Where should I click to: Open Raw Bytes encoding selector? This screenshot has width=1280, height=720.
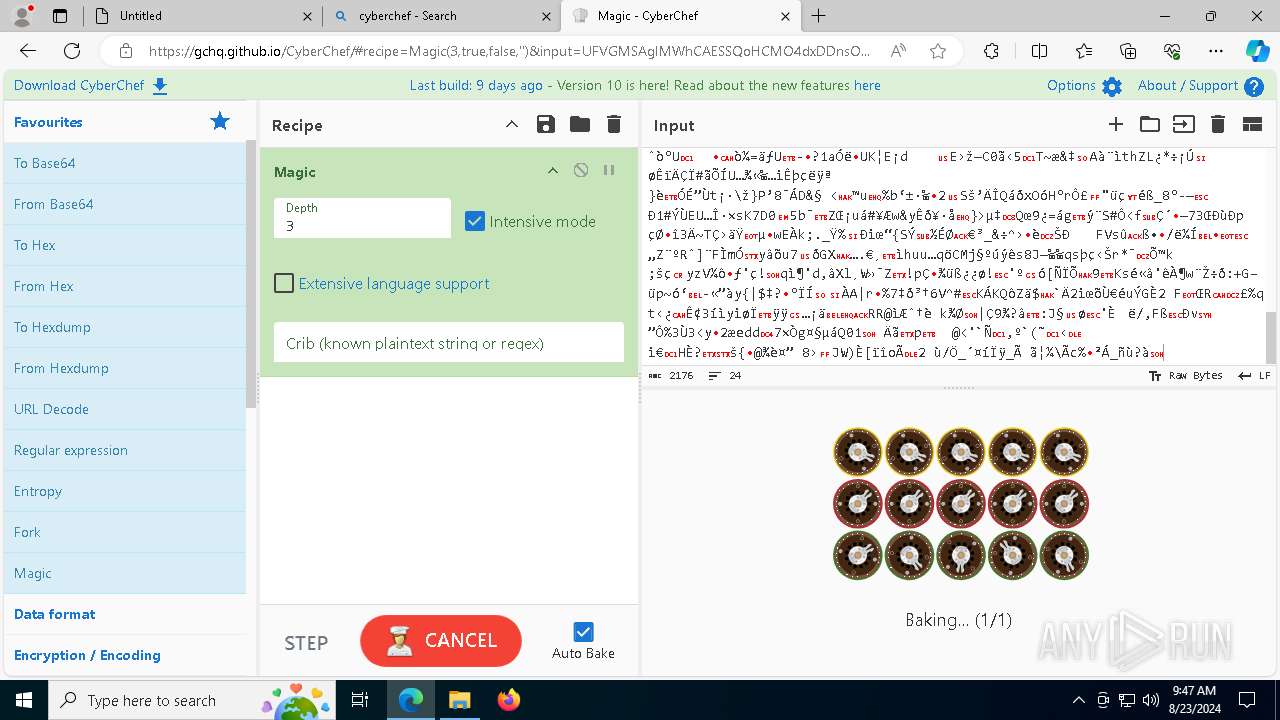pyautogui.click(x=1185, y=375)
